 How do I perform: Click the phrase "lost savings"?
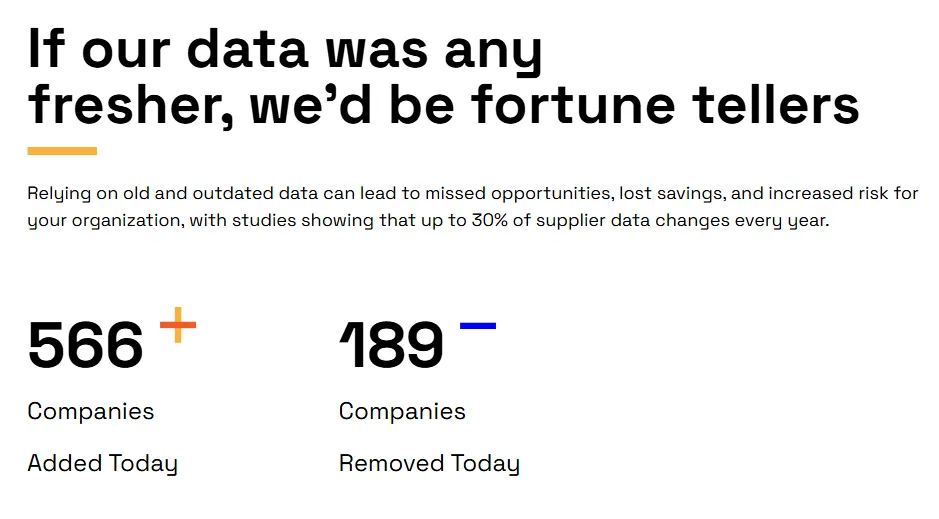click(x=670, y=194)
